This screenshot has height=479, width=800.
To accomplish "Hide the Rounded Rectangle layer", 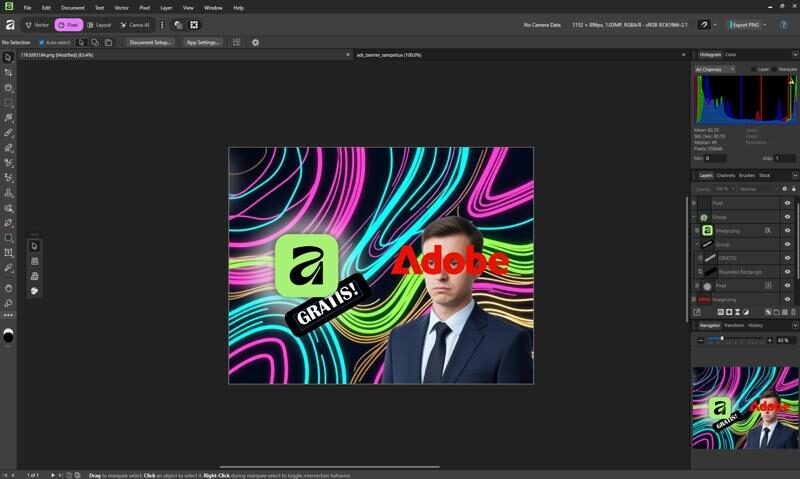I will (787, 272).
